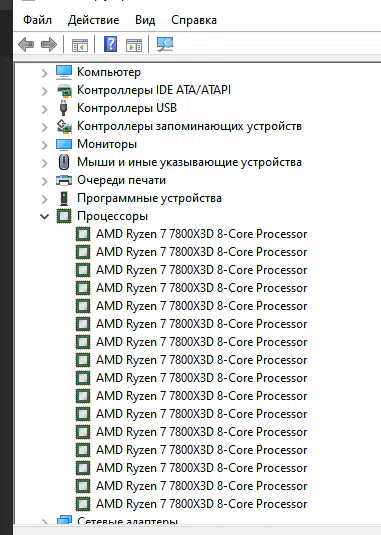Toggle the action pane toolbar icon
Screen dimensions: 381x535
134,44
